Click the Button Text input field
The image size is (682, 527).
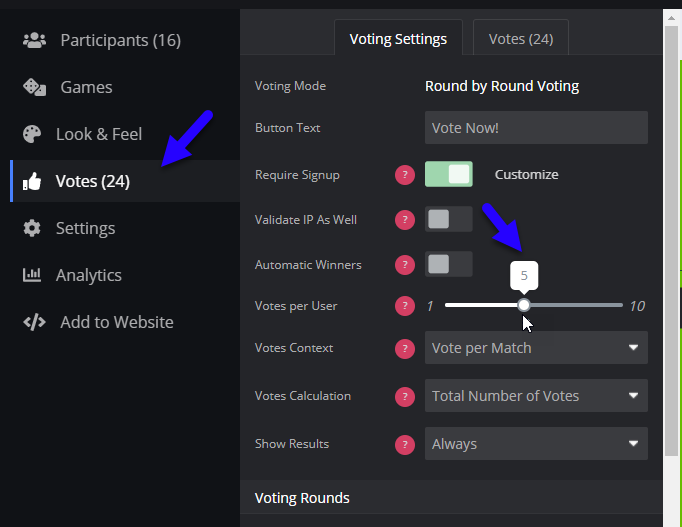tap(536, 127)
